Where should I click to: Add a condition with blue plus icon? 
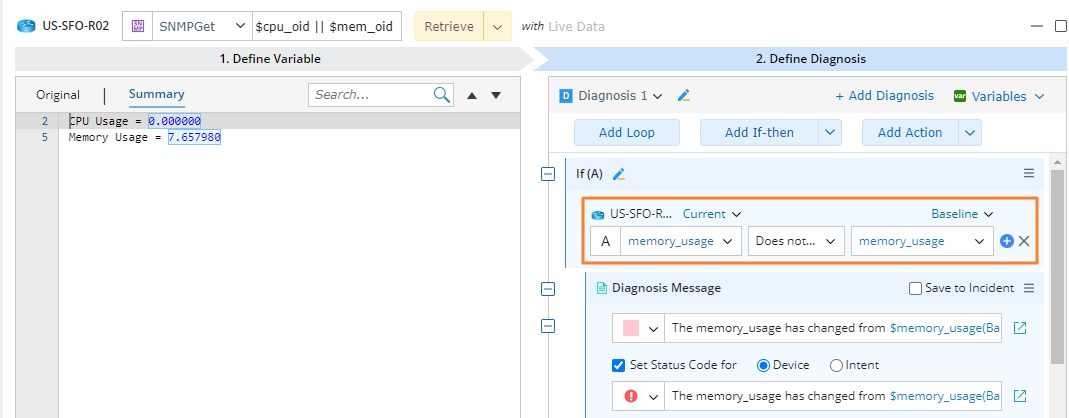coord(1007,241)
